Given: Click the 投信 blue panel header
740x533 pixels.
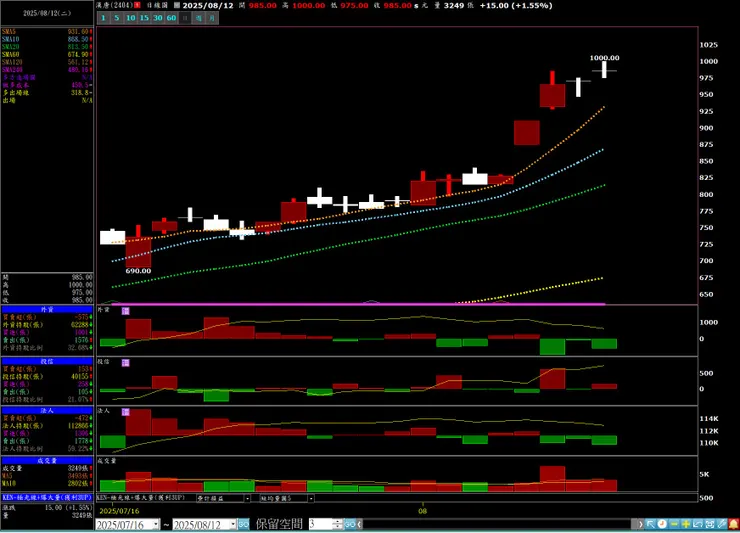Looking at the screenshot, I should pyautogui.click(x=47, y=362).
